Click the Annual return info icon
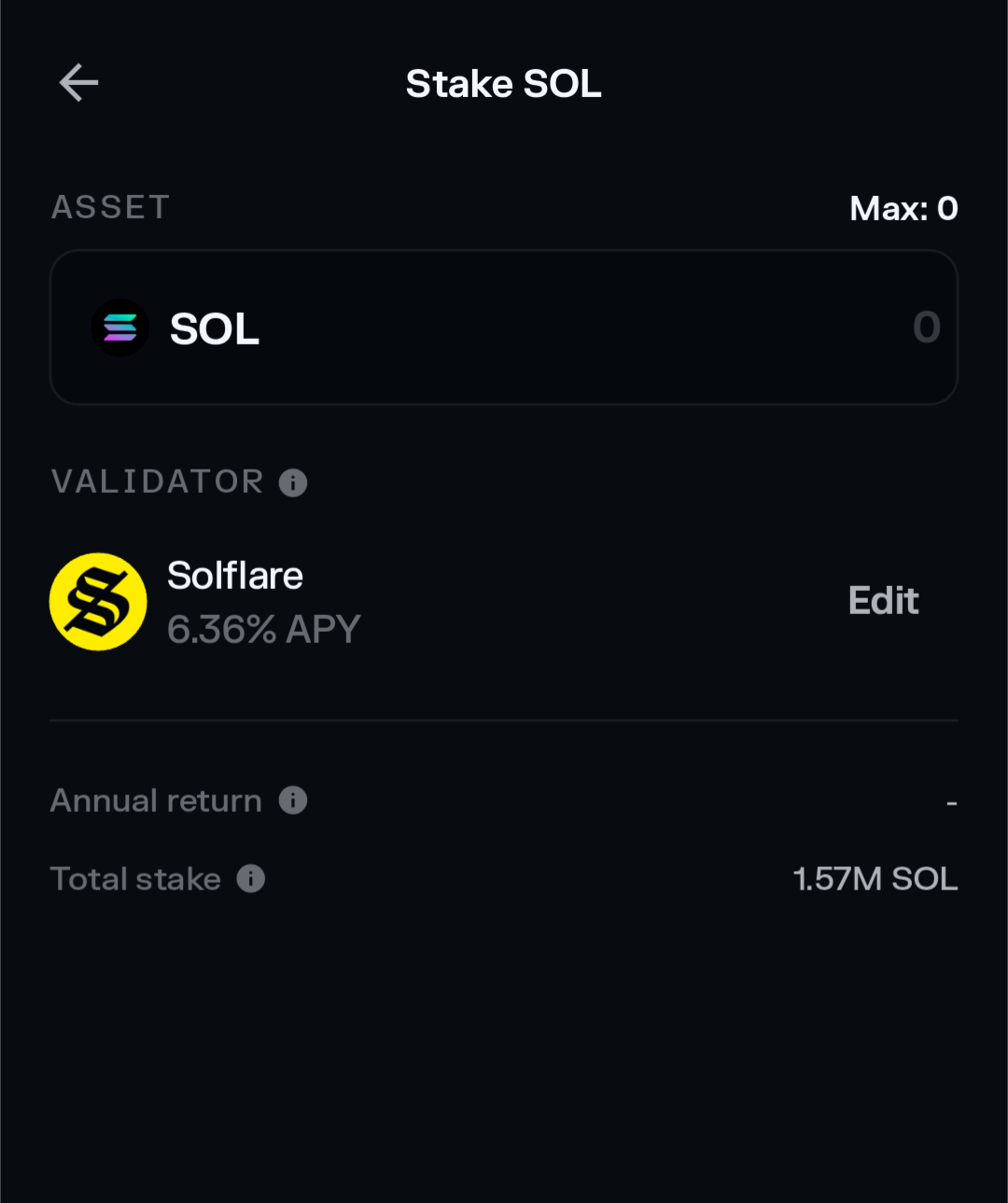This screenshot has width=1008, height=1203. pyautogui.click(x=294, y=801)
